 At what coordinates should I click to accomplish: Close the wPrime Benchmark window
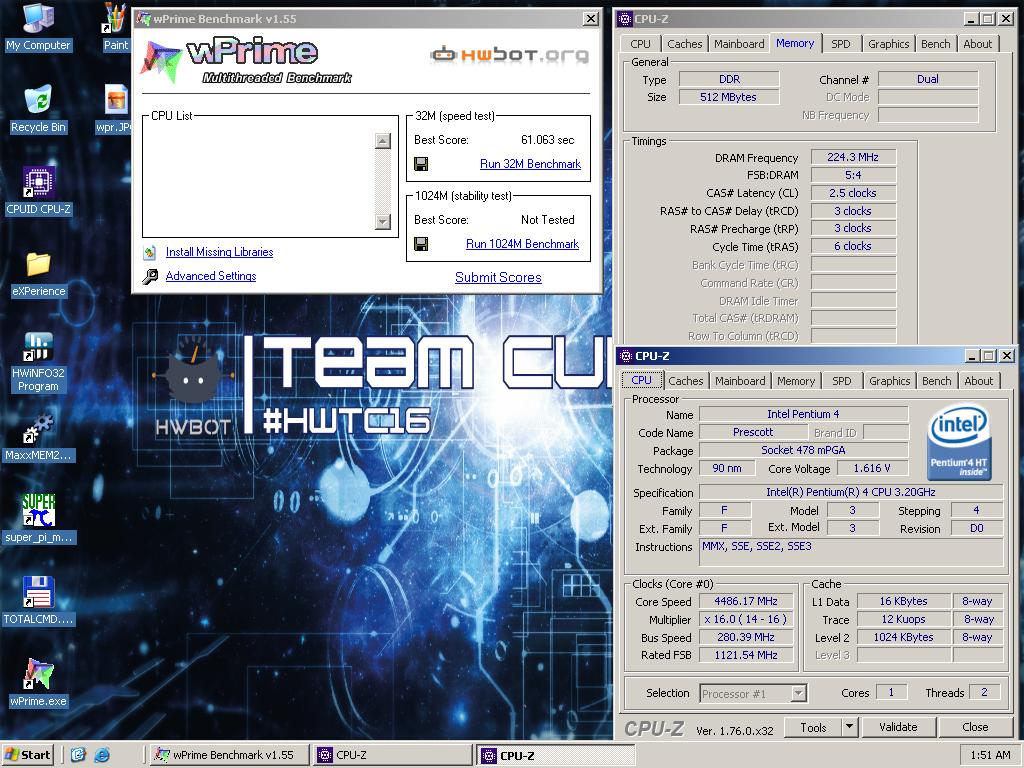point(590,19)
